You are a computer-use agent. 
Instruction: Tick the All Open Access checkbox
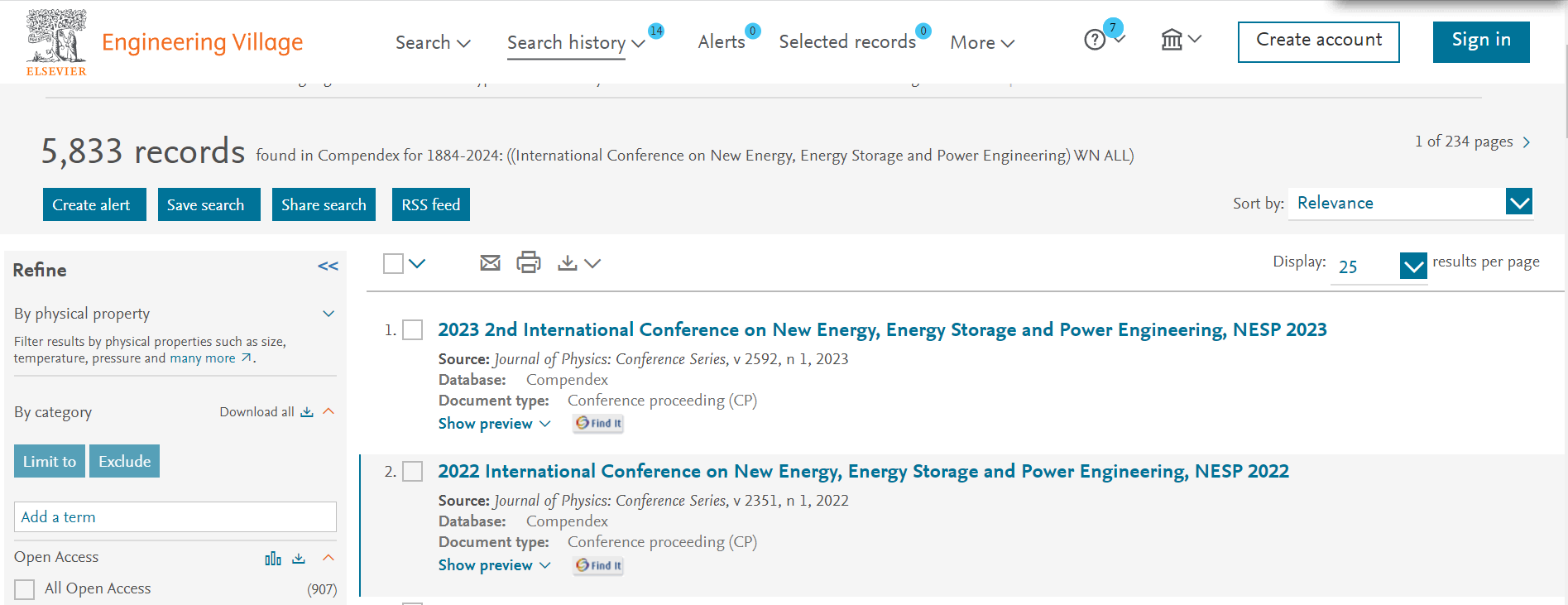(25, 589)
